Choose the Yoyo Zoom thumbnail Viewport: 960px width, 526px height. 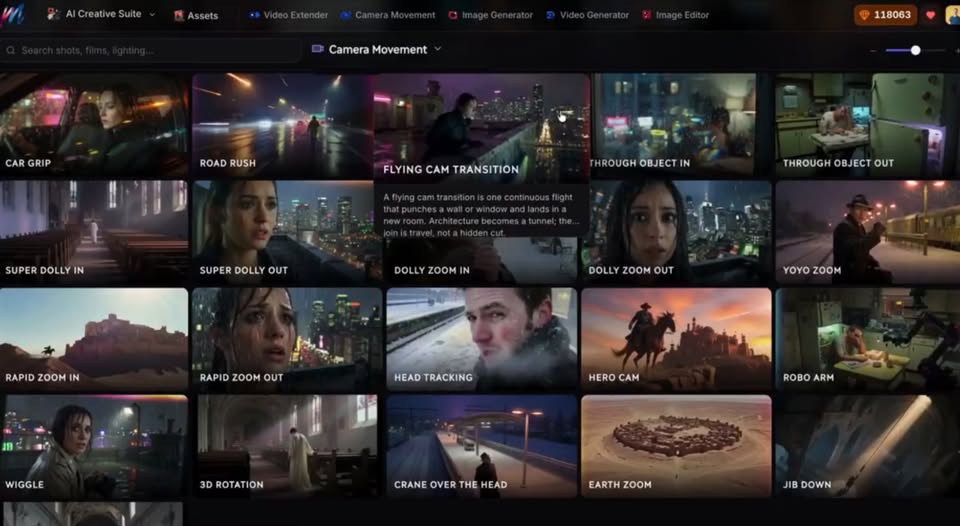click(868, 232)
